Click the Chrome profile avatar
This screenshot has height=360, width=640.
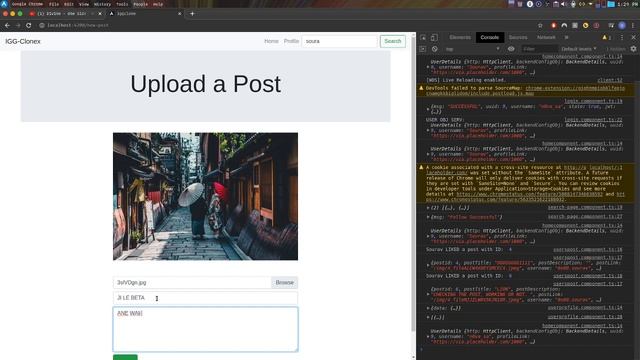point(622,25)
